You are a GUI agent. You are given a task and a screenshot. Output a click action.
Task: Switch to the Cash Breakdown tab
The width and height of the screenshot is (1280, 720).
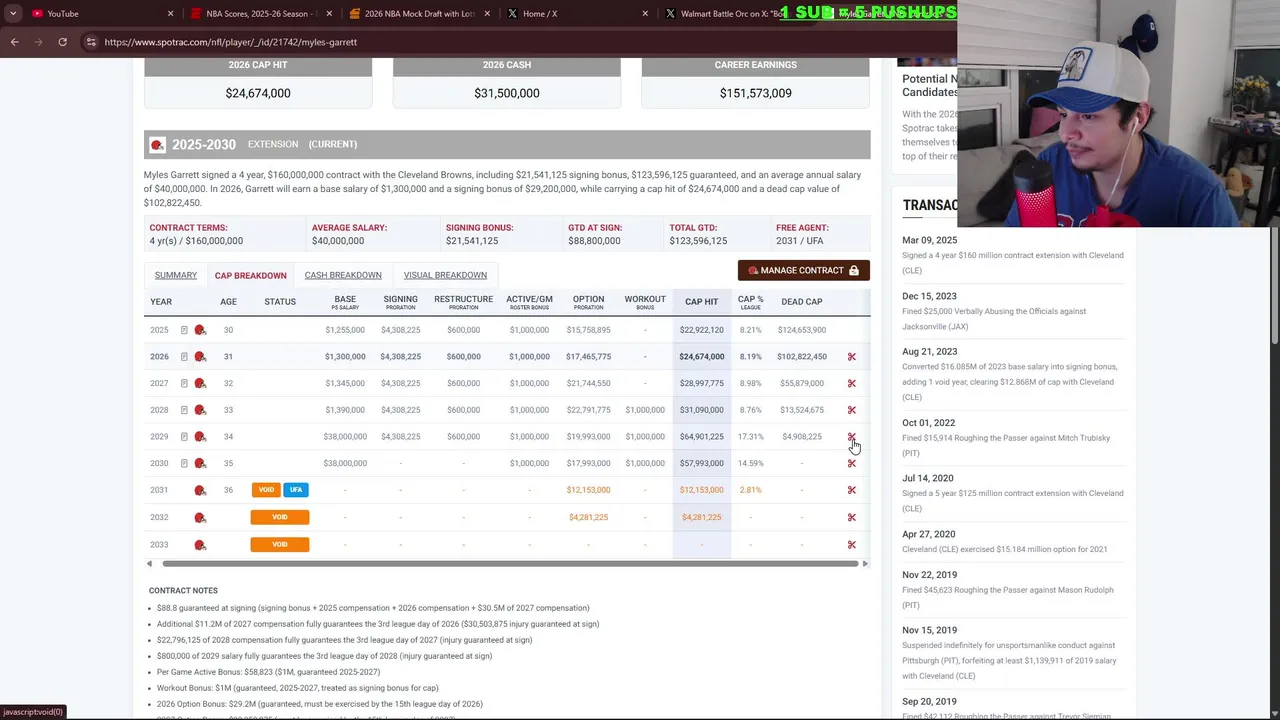(343, 275)
